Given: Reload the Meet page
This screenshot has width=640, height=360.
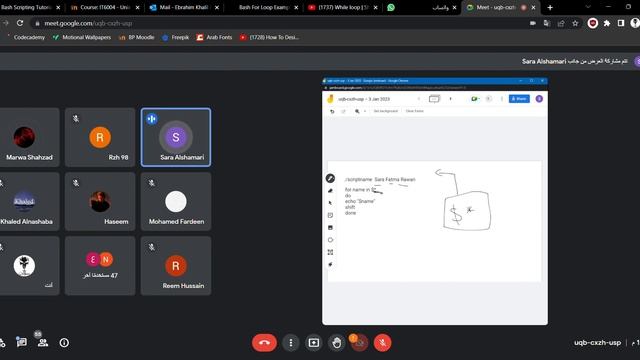Looking at the screenshot, I should click(x=20, y=23).
